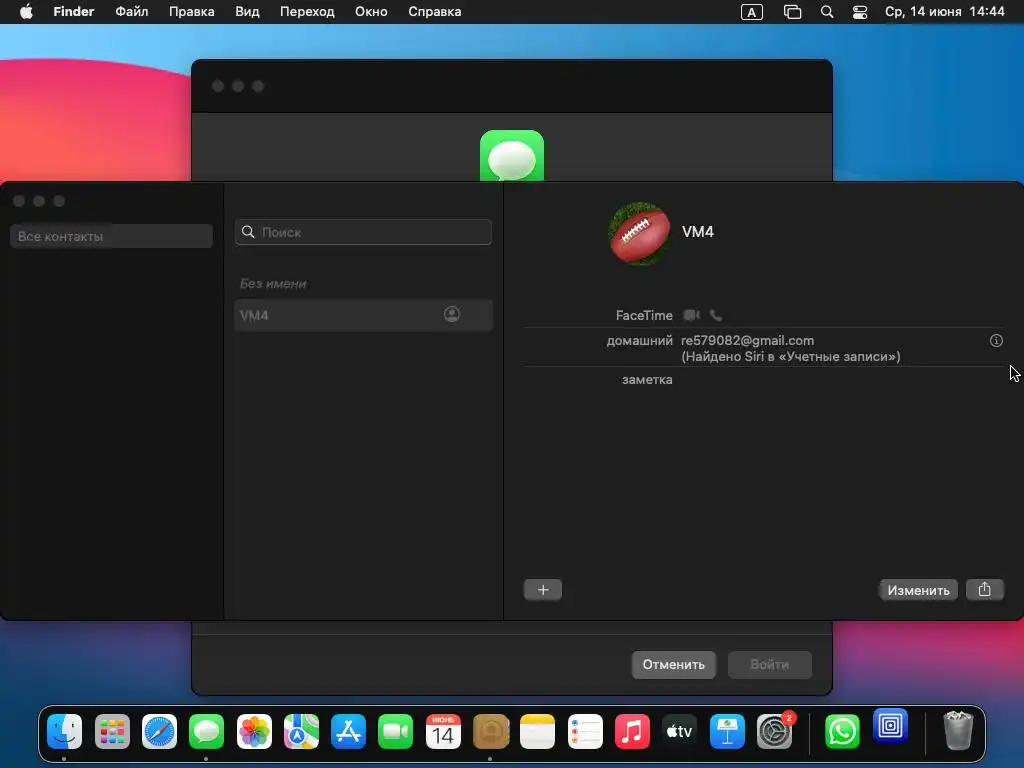The height and width of the screenshot is (768, 1024).
Task: Open Music from the Dock
Action: tap(632, 731)
